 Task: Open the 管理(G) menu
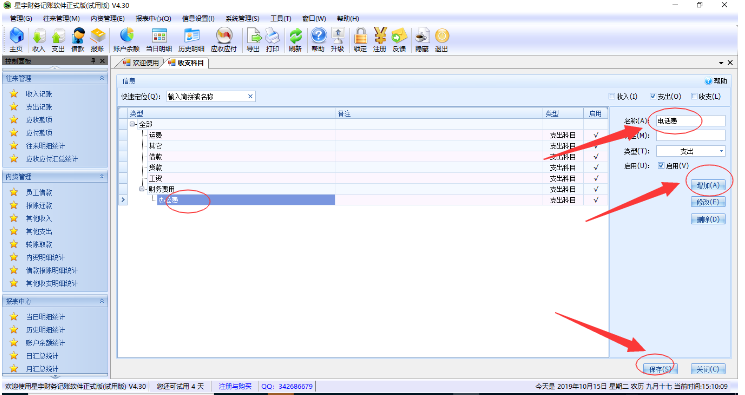pos(21,19)
